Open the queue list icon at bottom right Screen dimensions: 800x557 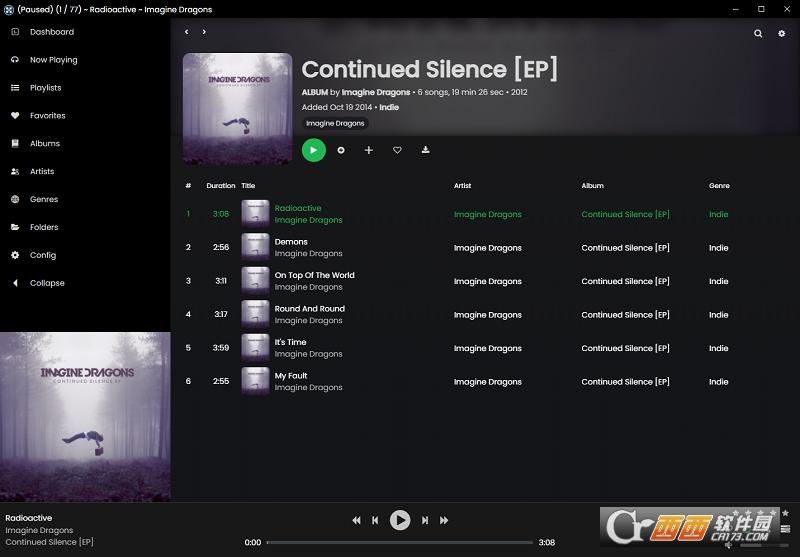click(x=786, y=528)
